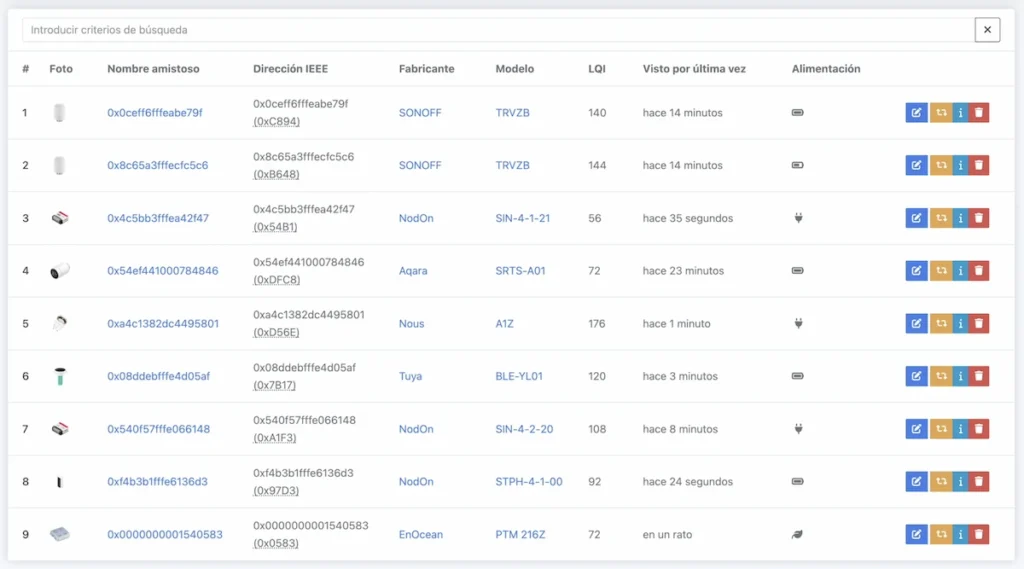
Task: Remove the second SONOFF TRVZB using its trash icon
Action: (x=979, y=166)
